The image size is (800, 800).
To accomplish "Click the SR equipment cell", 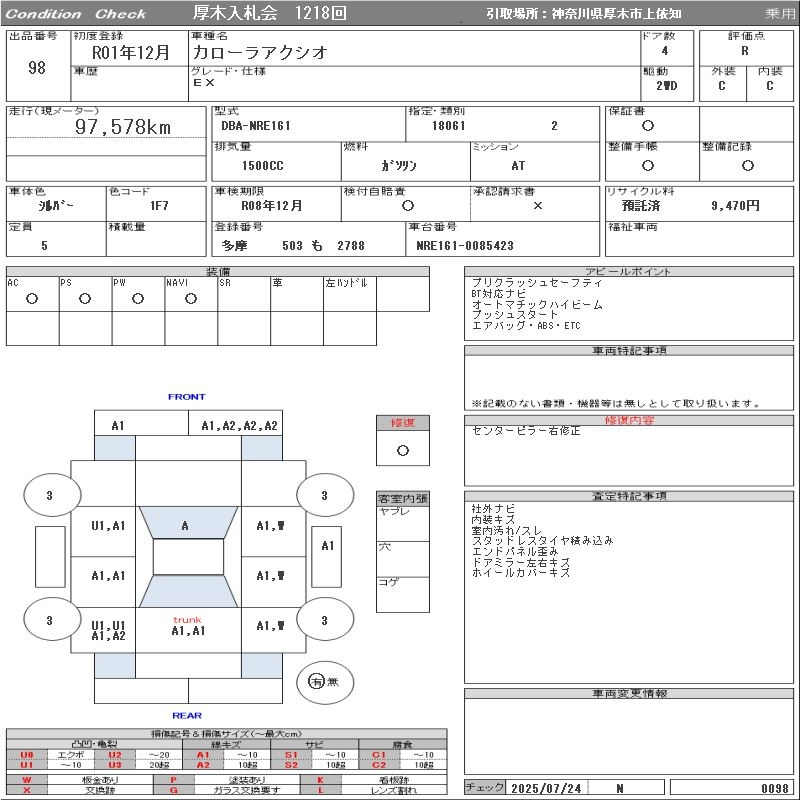I will coord(244,294).
